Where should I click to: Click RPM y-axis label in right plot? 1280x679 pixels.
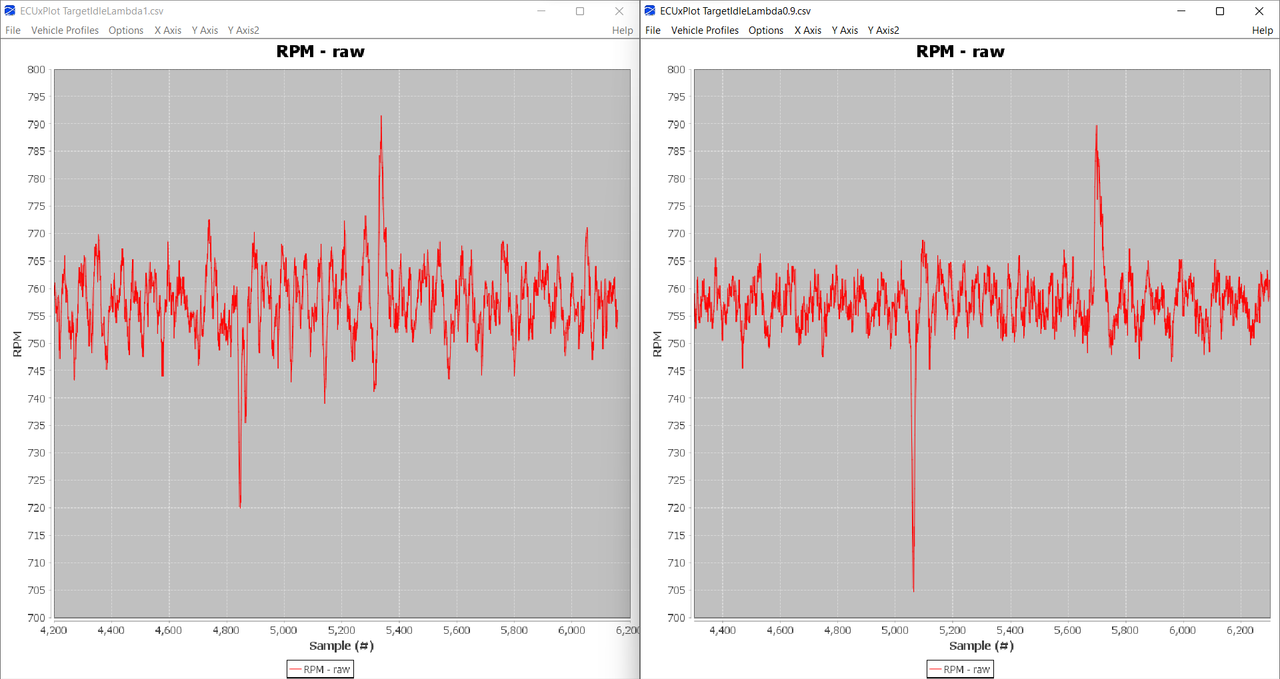(657, 343)
